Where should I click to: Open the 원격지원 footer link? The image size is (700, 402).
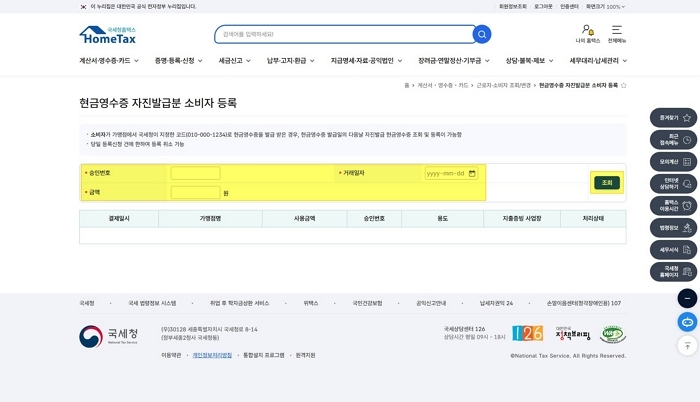click(305, 356)
